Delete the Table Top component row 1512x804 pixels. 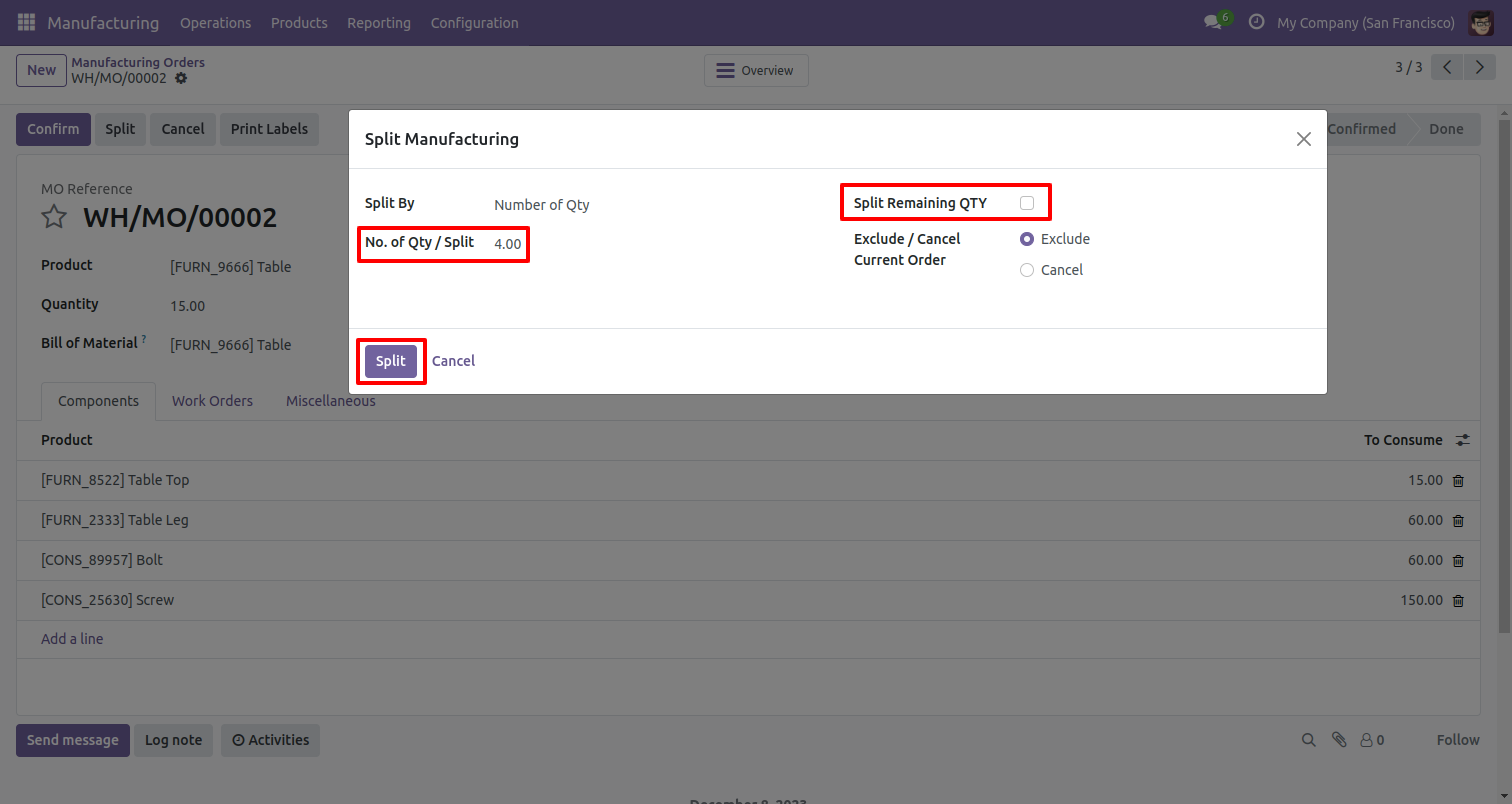(1458, 481)
